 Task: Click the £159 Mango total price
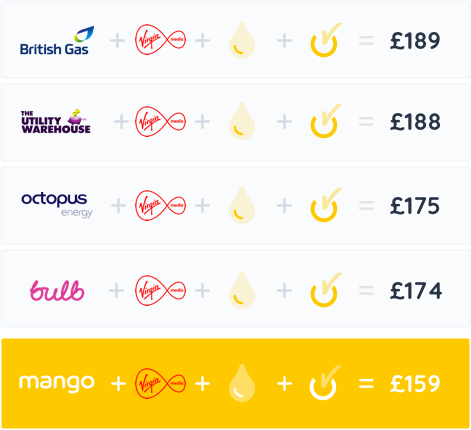(415, 383)
